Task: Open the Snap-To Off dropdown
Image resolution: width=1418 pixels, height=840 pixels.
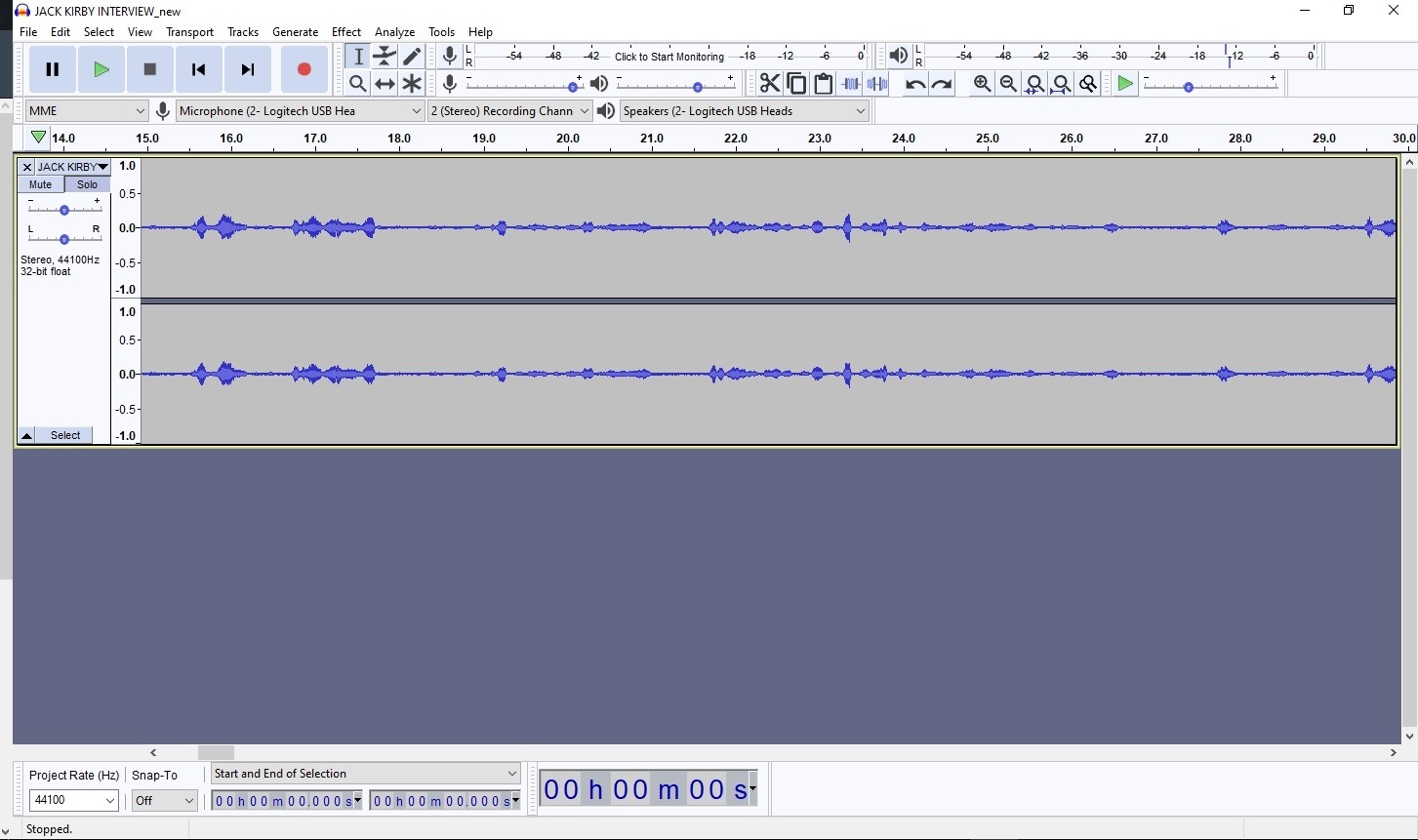Action: (x=165, y=800)
